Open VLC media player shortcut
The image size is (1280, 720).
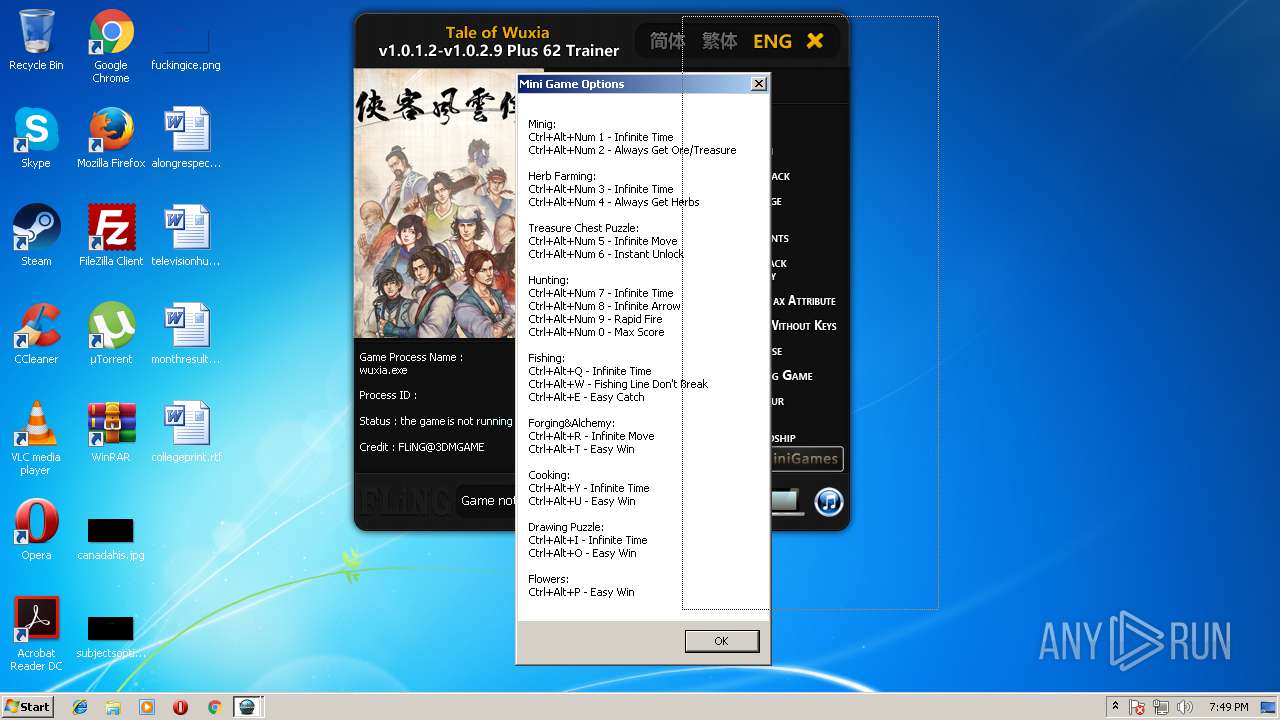pos(36,439)
